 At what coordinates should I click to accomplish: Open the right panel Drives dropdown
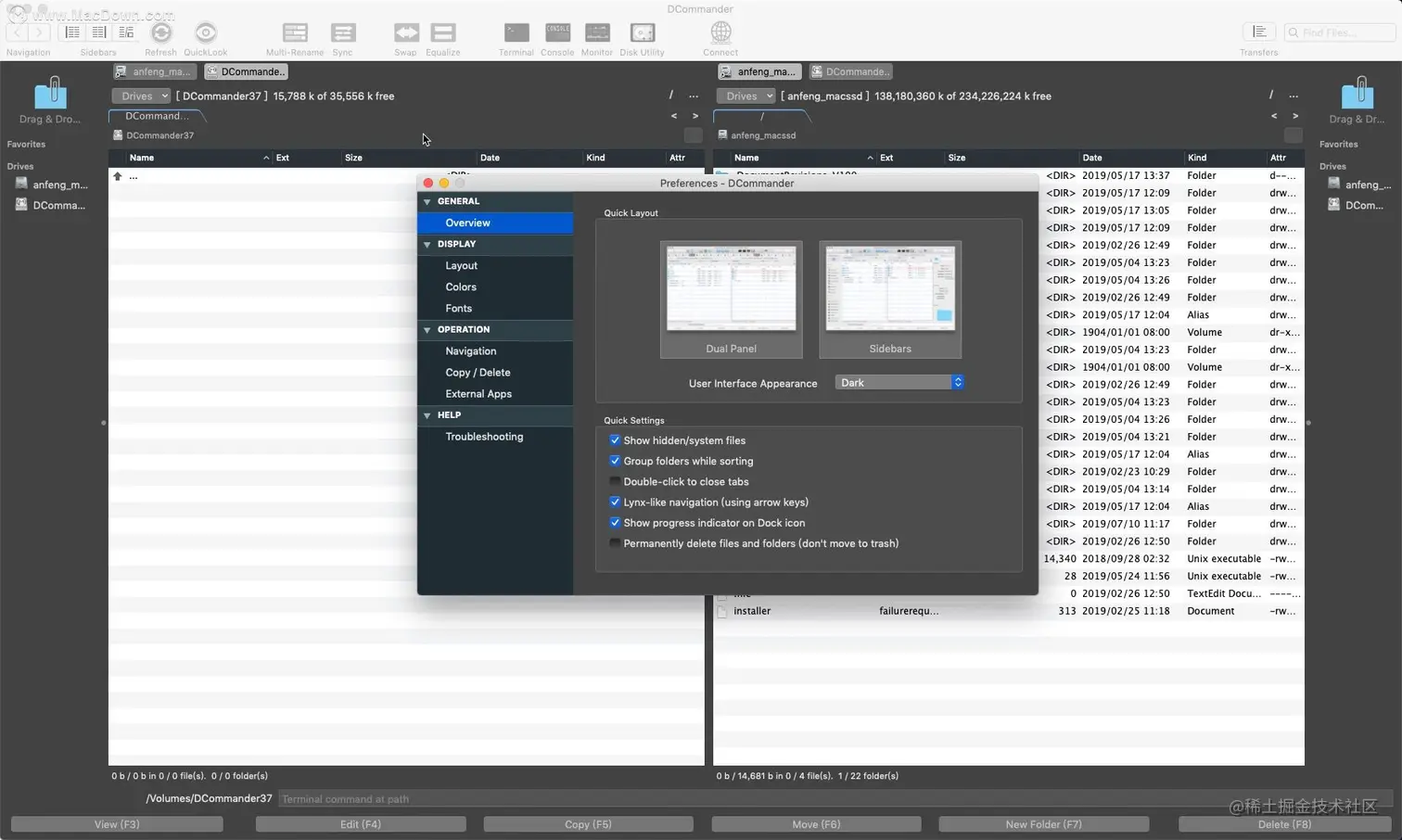tap(746, 96)
